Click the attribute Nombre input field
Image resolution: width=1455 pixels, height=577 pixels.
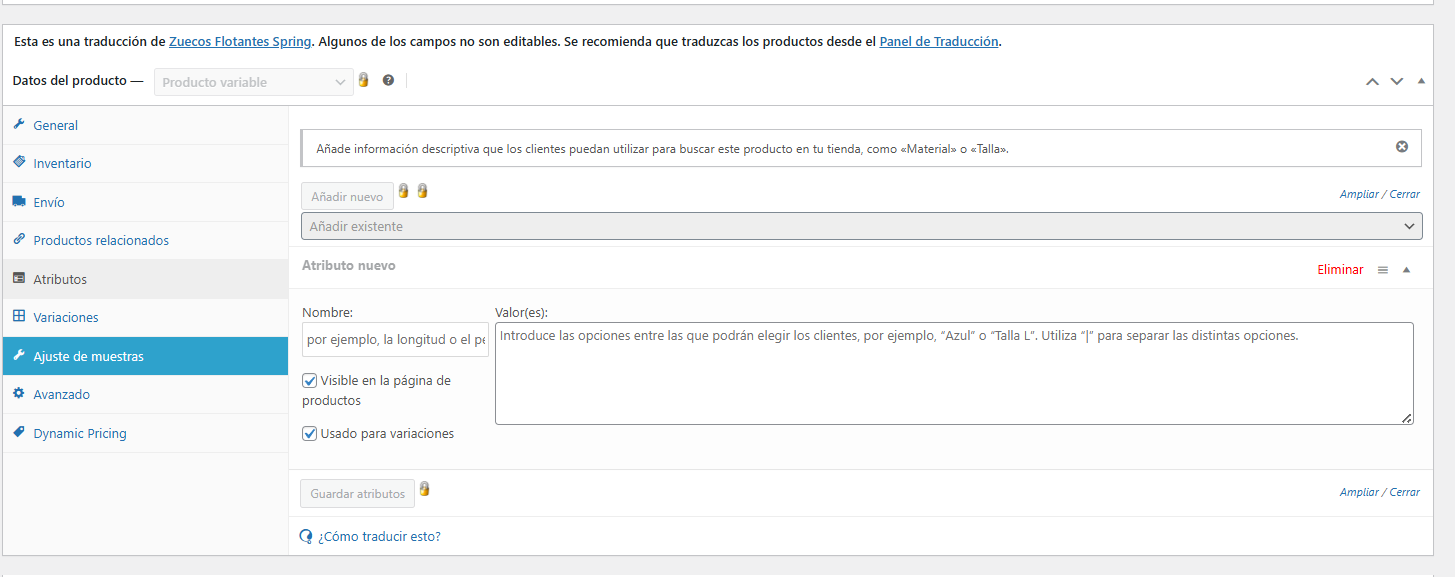pos(395,340)
